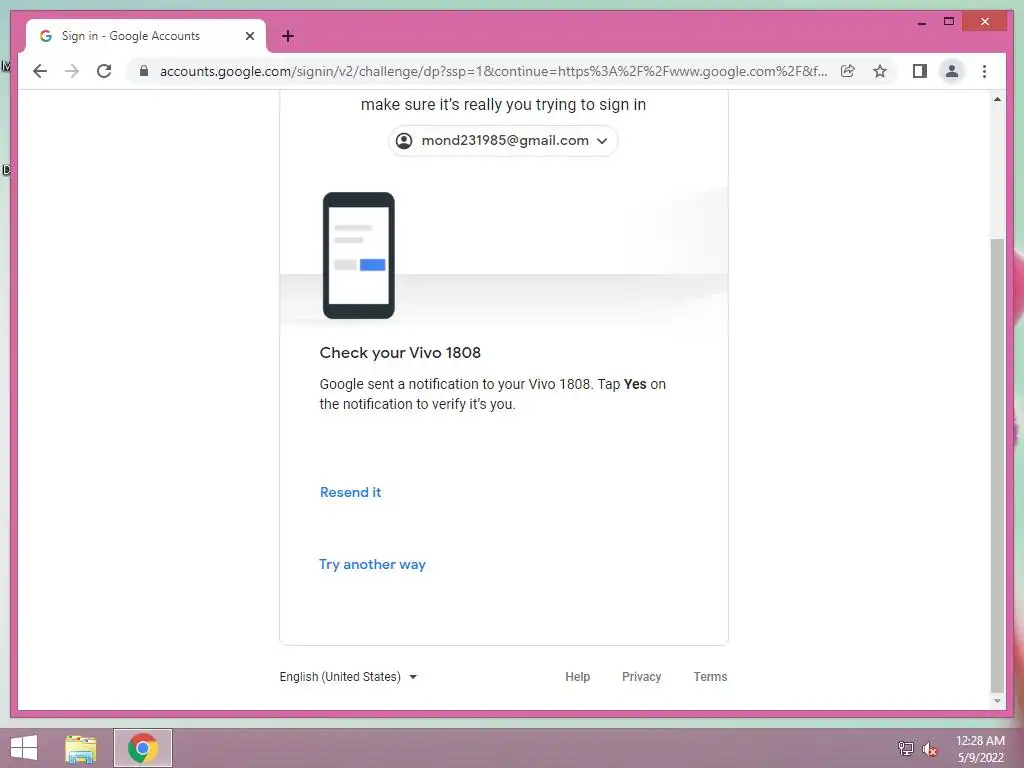Click the muted volume icon in tray
The image size is (1024, 768).
pos(929,748)
